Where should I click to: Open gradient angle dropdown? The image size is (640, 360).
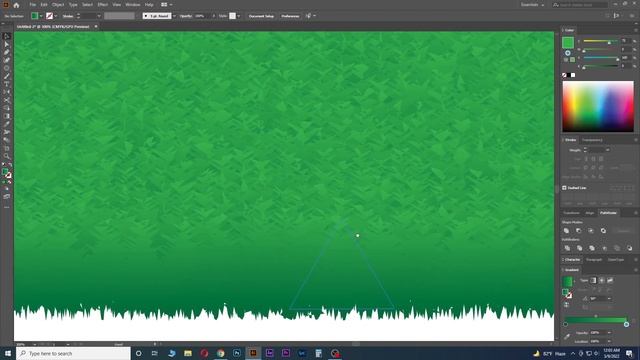(x=609, y=298)
